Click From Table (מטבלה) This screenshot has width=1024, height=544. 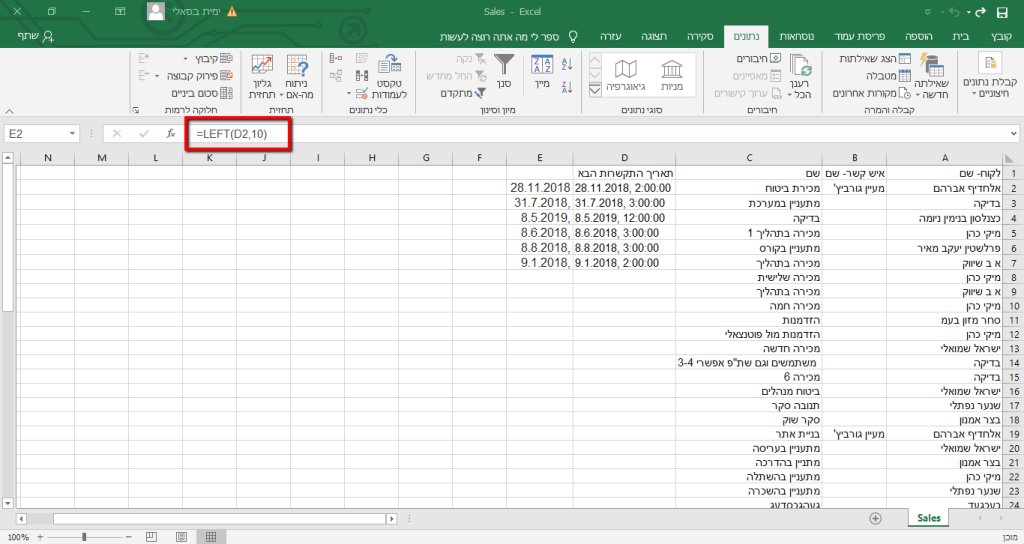click(x=888, y=76)
